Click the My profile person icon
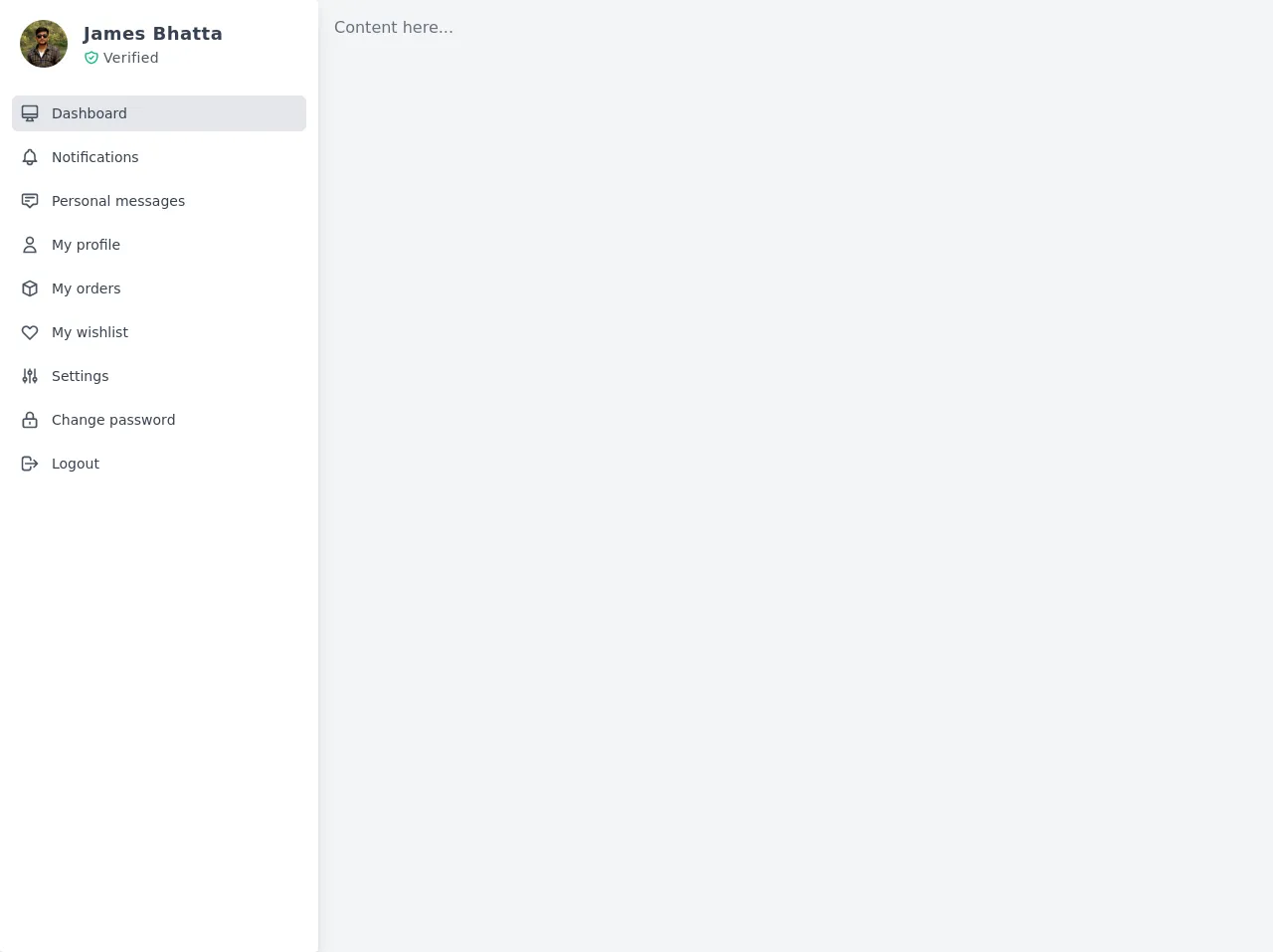Image resolution: width=1273 pixels, height=952 pixels. click(30, 245)
